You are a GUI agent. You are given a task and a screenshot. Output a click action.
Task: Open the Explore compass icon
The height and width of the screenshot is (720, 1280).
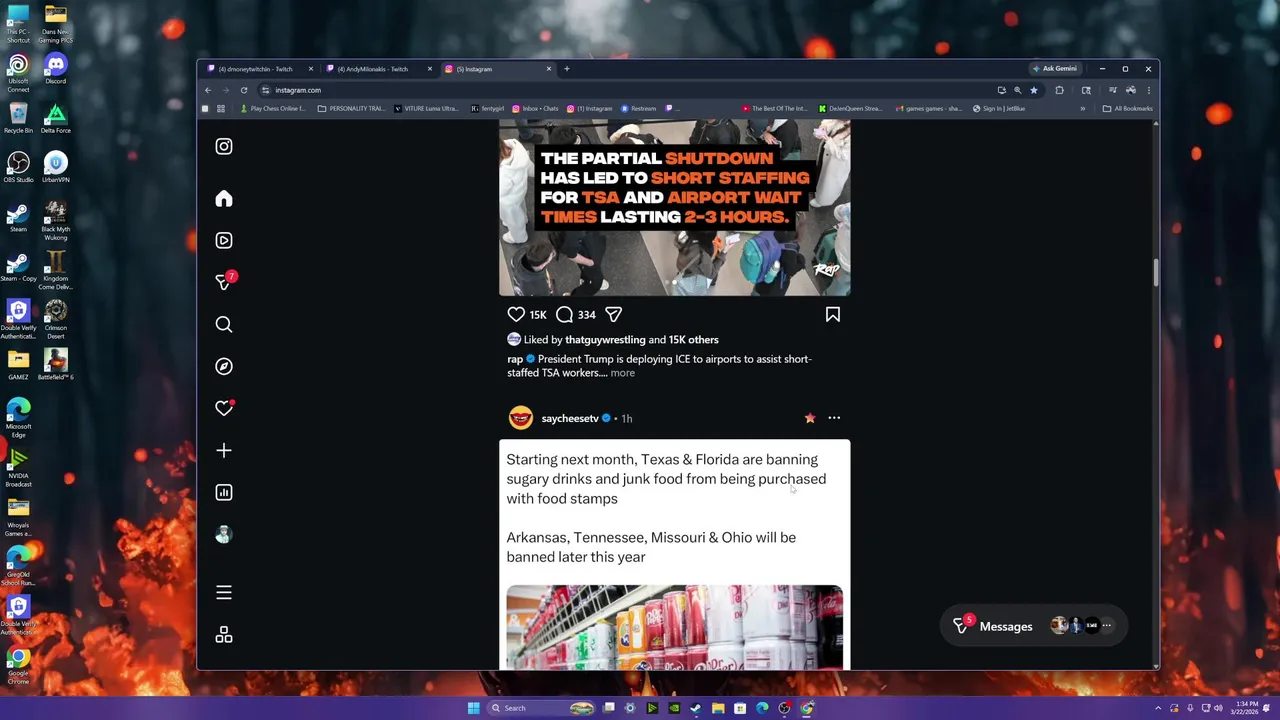224,367
